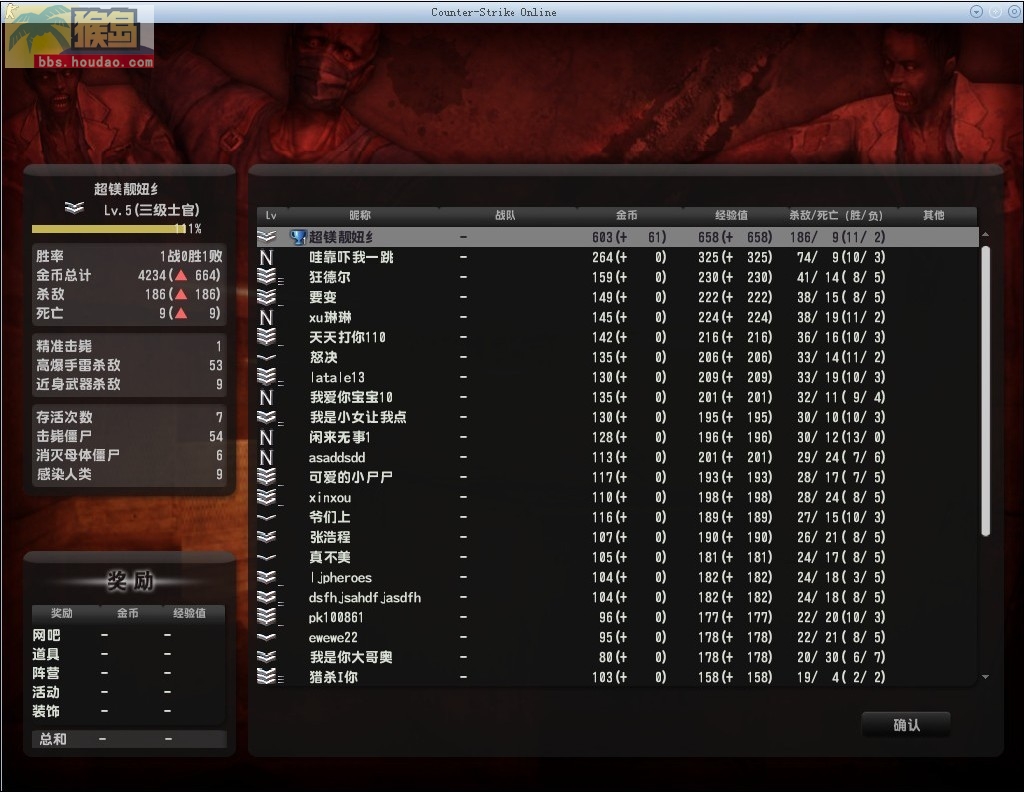This screenshot has width=1024, height=792.
Task: Click the player name ewewe22
Action: pos(333,637)
